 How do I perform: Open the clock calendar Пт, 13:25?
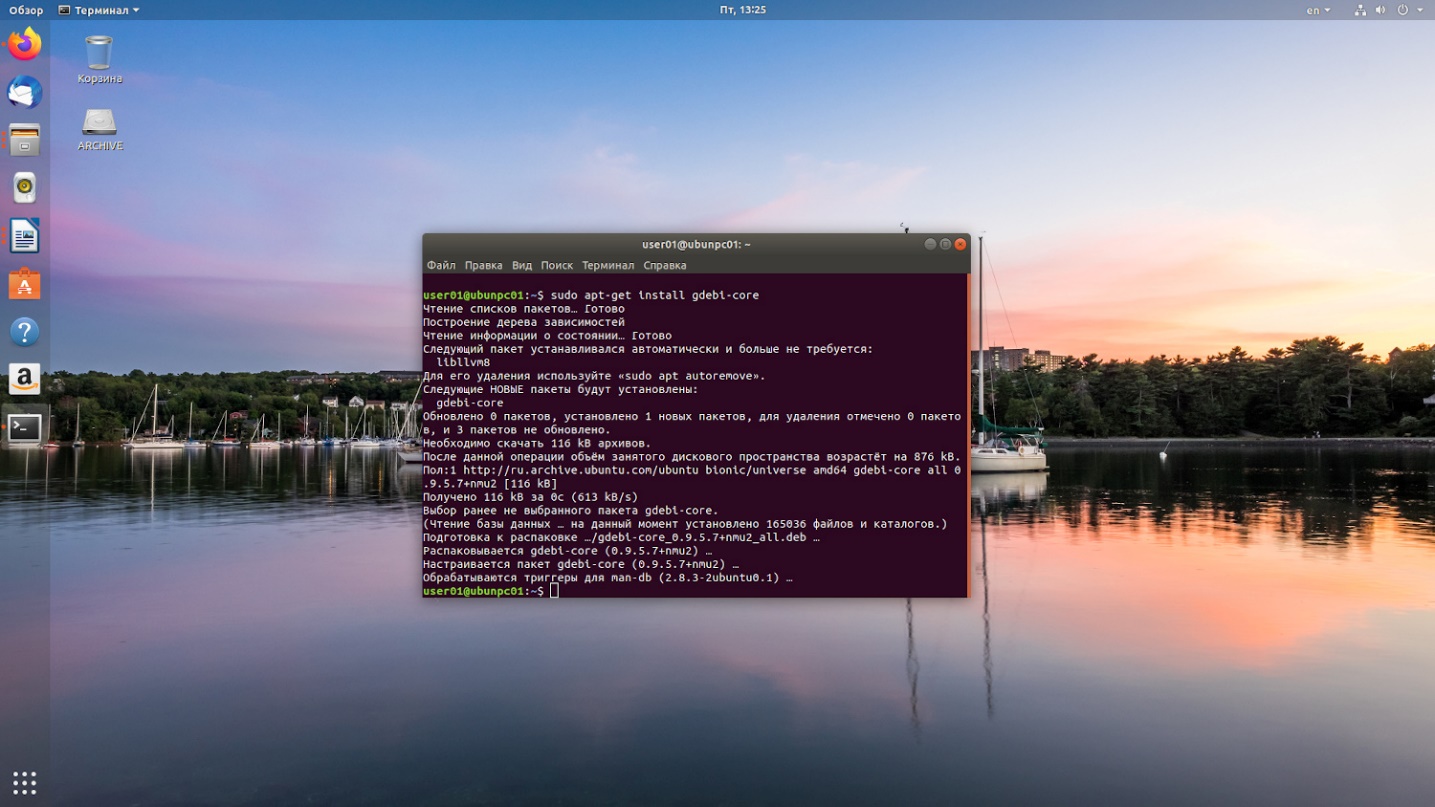click(743, 10)
